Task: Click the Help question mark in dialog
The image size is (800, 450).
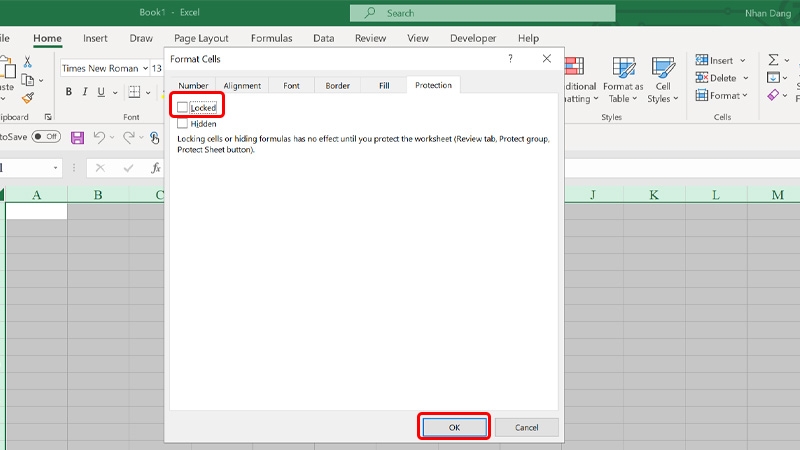Action: tap(510, 59)
